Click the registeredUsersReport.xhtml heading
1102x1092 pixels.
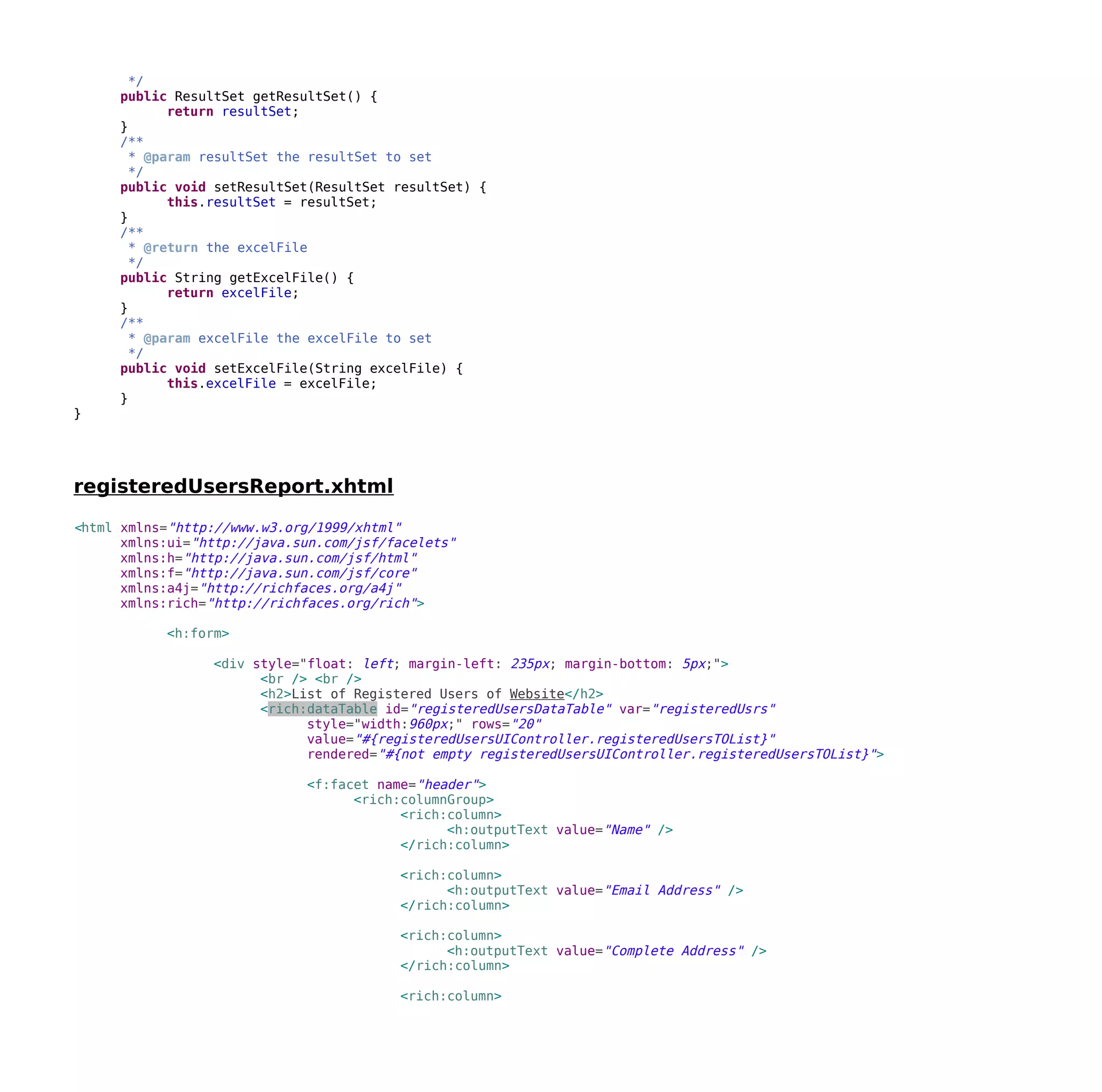234,486
